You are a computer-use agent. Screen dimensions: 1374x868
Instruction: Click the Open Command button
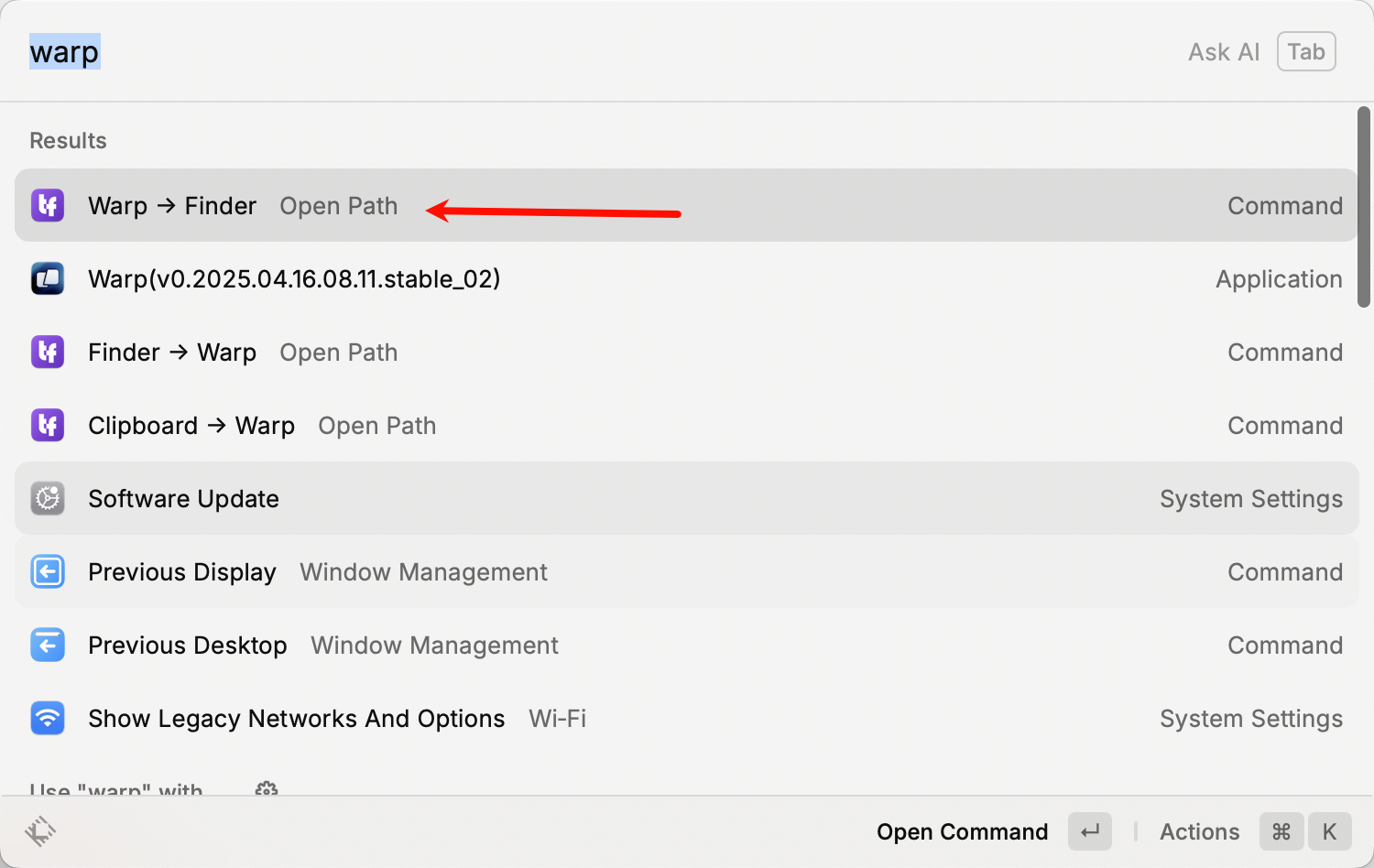click(962, 831)
